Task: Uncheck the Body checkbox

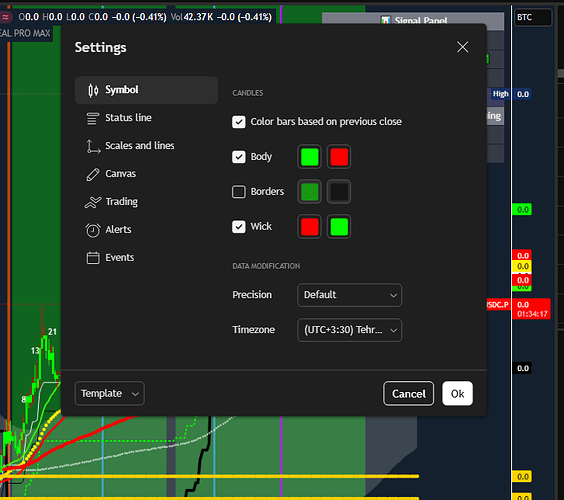Action: [239, 157]
